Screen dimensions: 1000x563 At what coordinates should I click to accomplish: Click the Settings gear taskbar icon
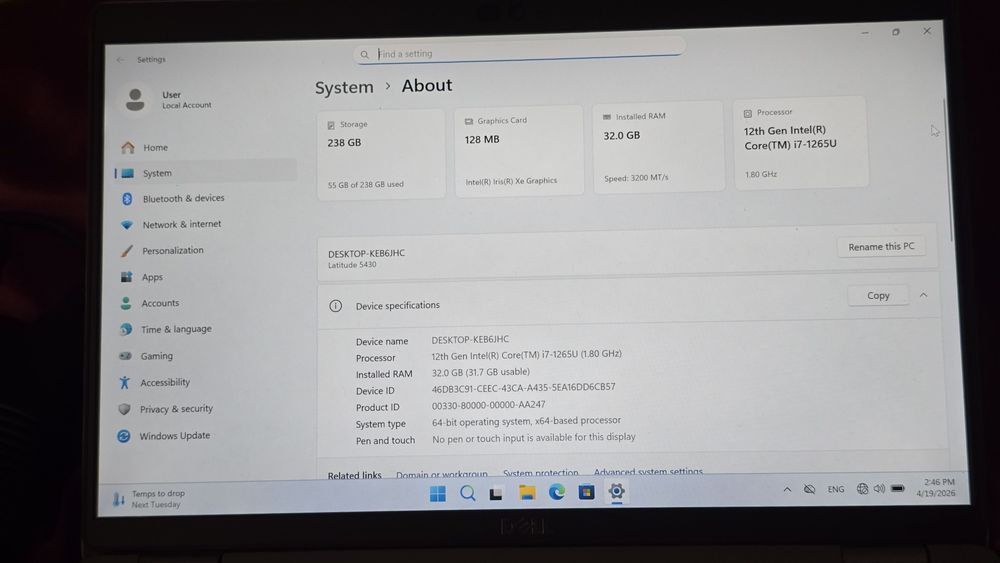[616, 491]
